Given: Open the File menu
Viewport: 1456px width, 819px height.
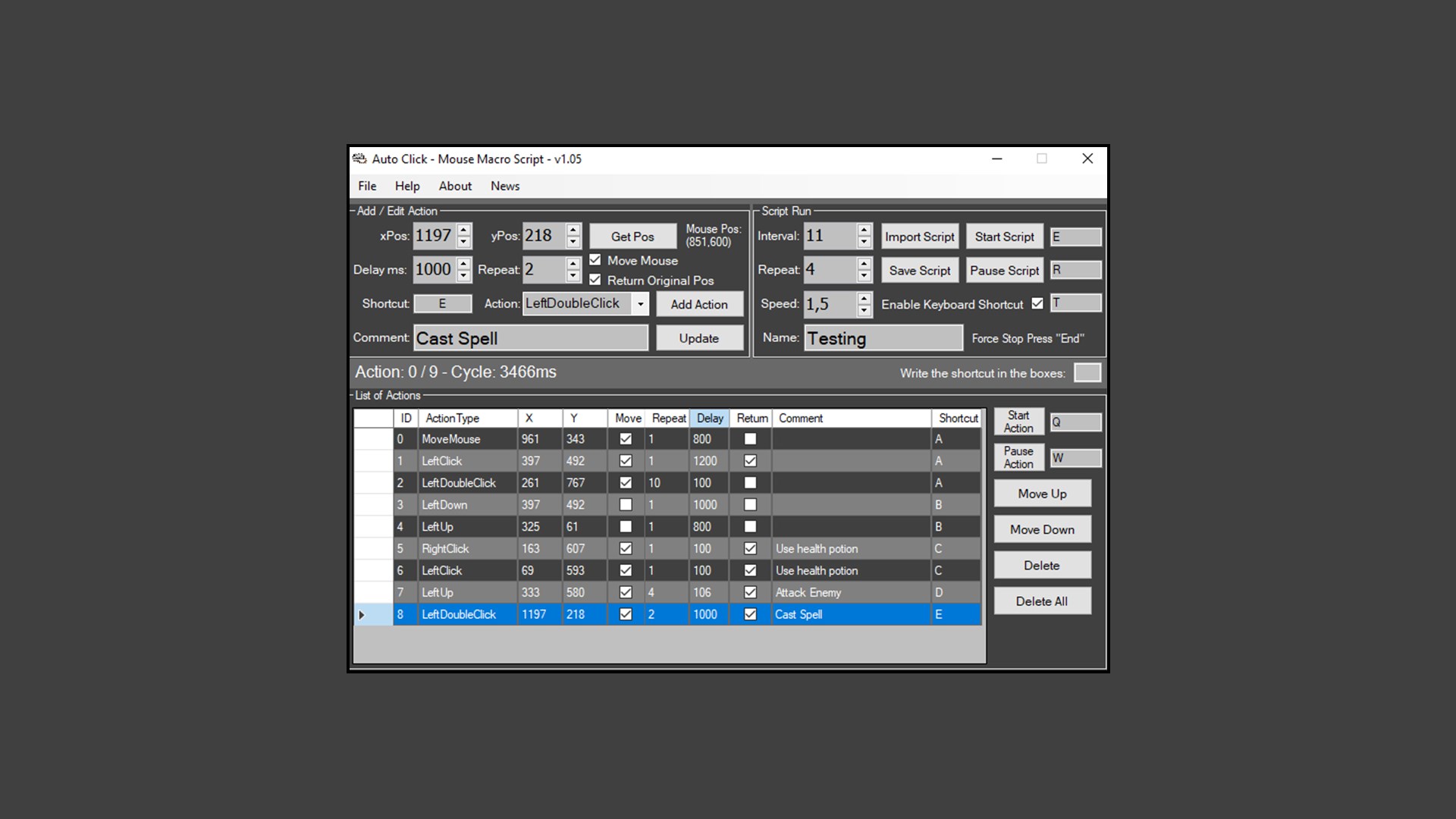Looking at the screenshot, I should point(367,186).
